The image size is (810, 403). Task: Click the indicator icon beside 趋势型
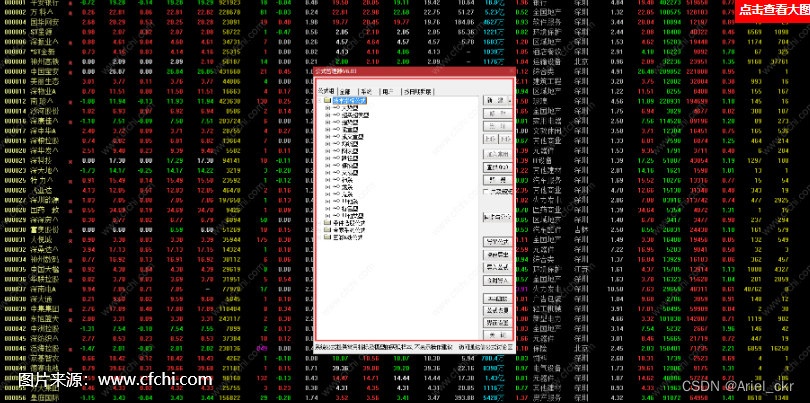point(336,122)
